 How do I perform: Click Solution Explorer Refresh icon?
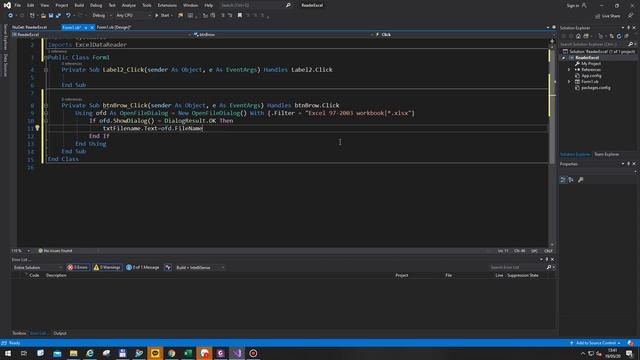pos(619,36)
